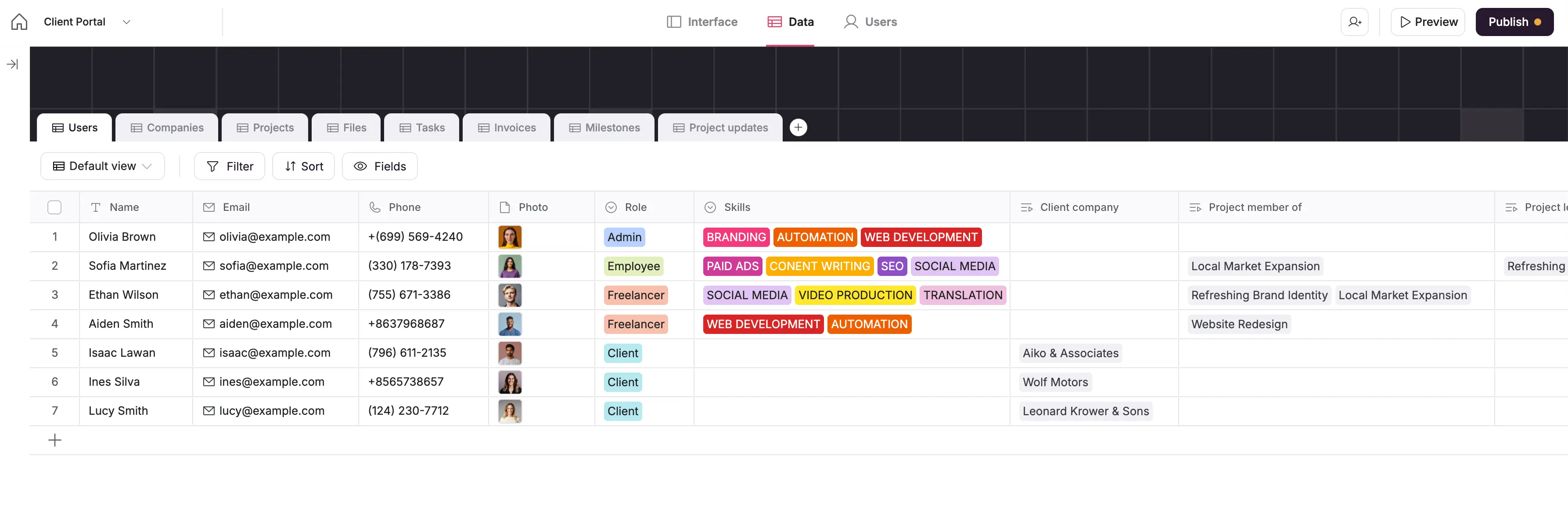Open the Sort arrows button

pos(303,167)
